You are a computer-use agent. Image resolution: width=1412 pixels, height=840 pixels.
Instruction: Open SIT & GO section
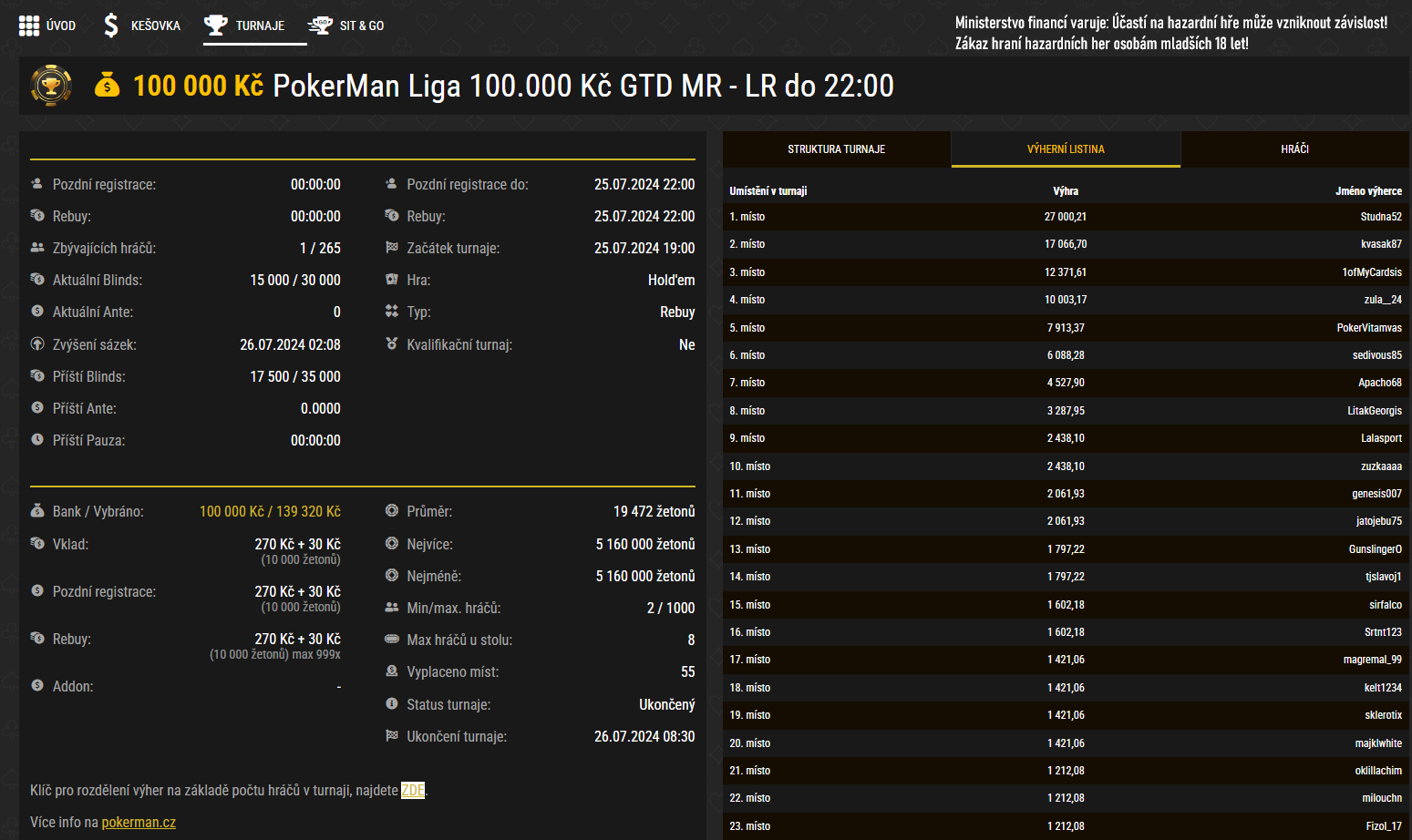point(362,26)
